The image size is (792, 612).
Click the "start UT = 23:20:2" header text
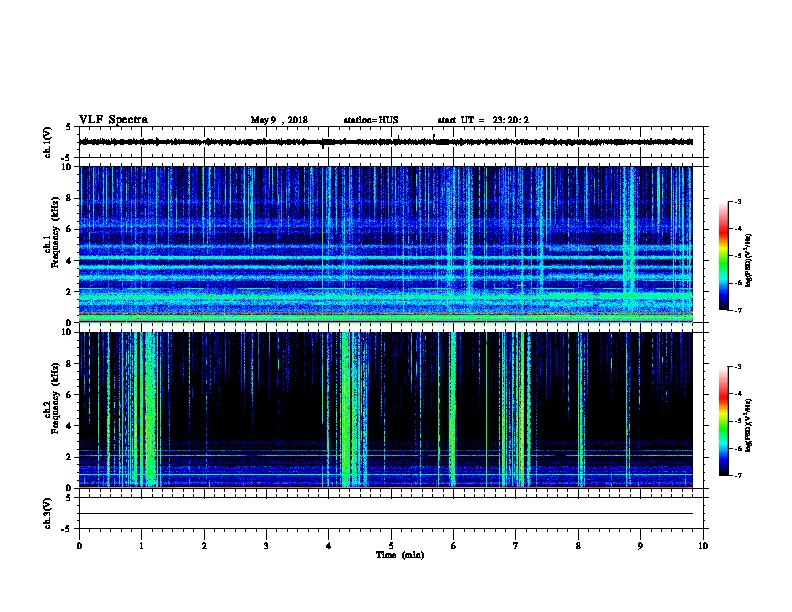click(x=483, y=120)
